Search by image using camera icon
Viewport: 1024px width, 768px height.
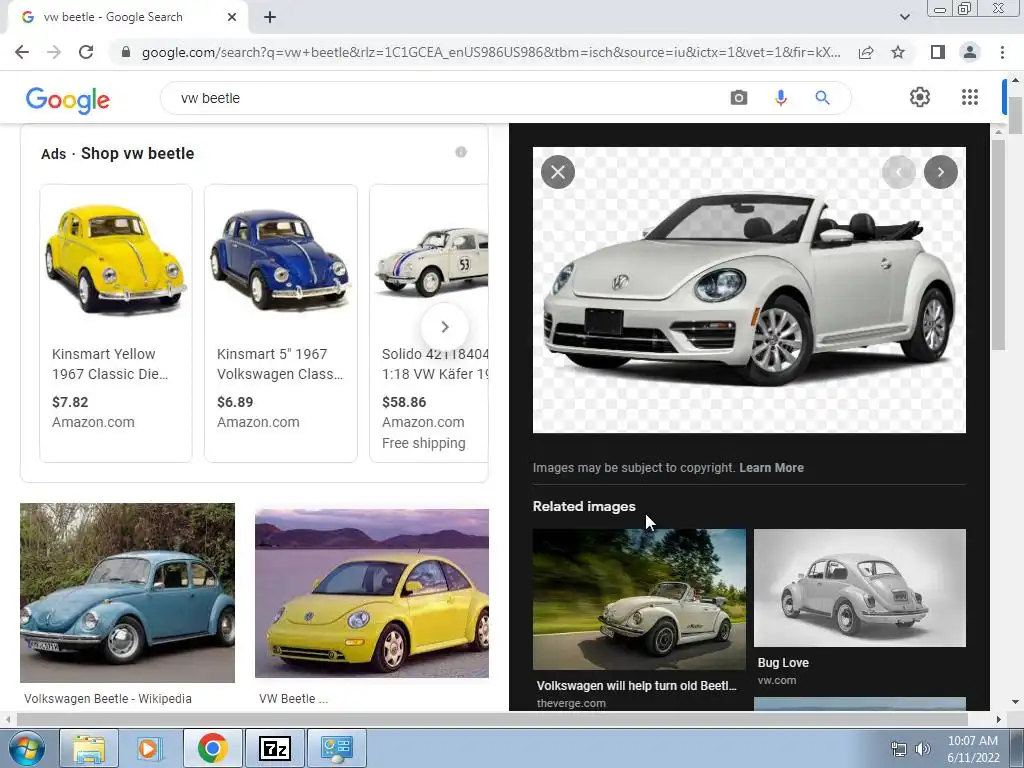739,98
